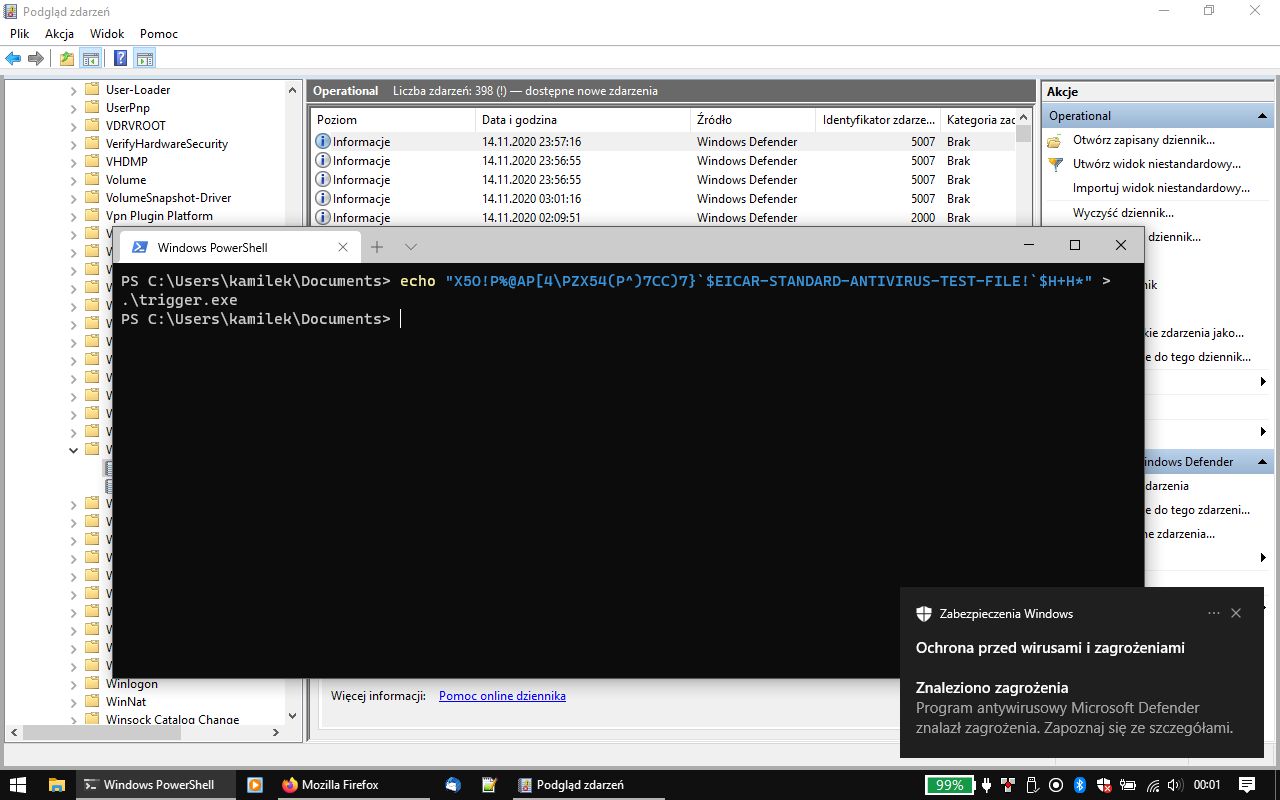Collapse the Operational section in Actions pane
Image resolution: width=1280 pixels, height=800 pixels.
pos(1263,116)
